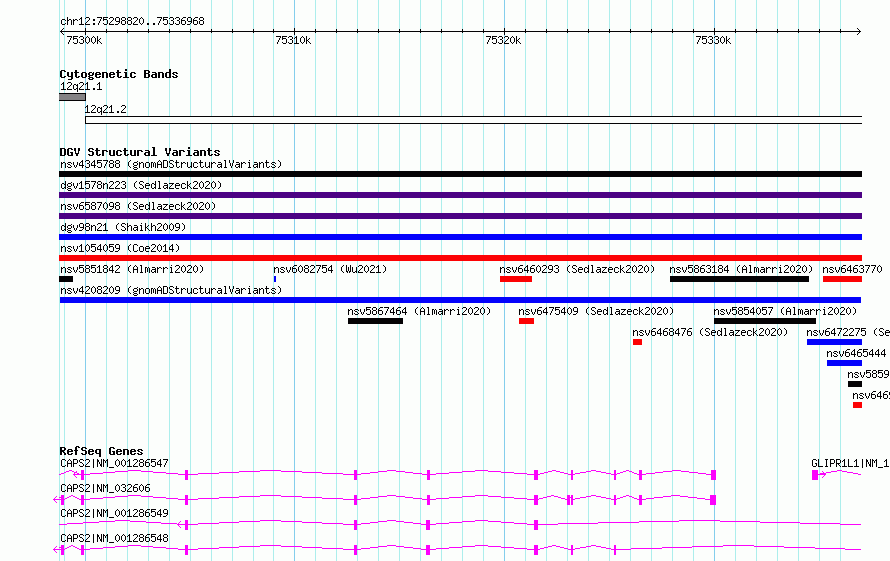Select the red nsv6460293 variant bar
This screenshot has height=561, width=890.
(515, 279)
